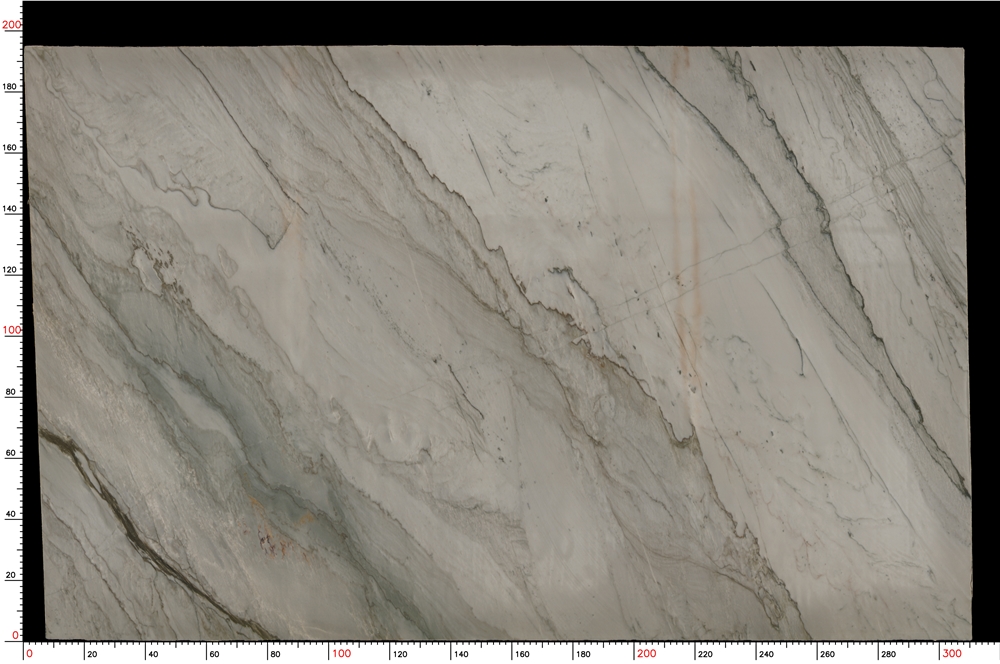The height and width of the screenshot is (664, 1000).
Task: Click the 140 mark on left ruler
Action: (8, 210)
